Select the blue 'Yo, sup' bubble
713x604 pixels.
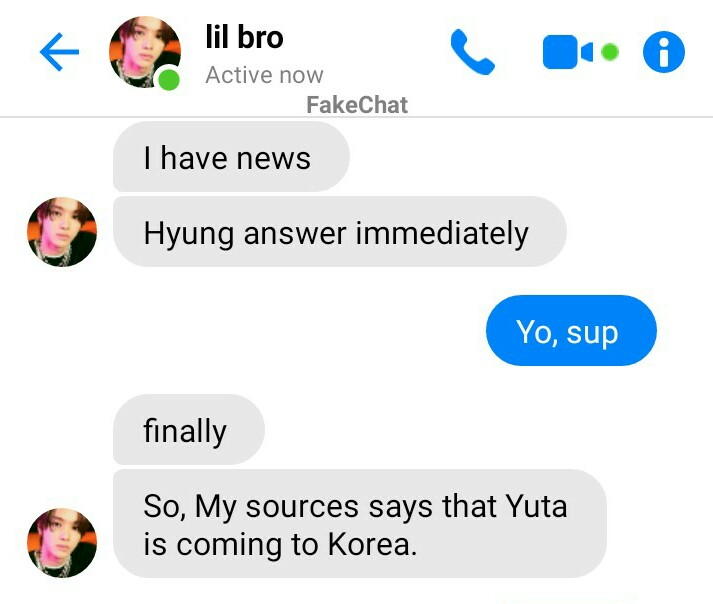pyautogui.click(x=571, y=331)
